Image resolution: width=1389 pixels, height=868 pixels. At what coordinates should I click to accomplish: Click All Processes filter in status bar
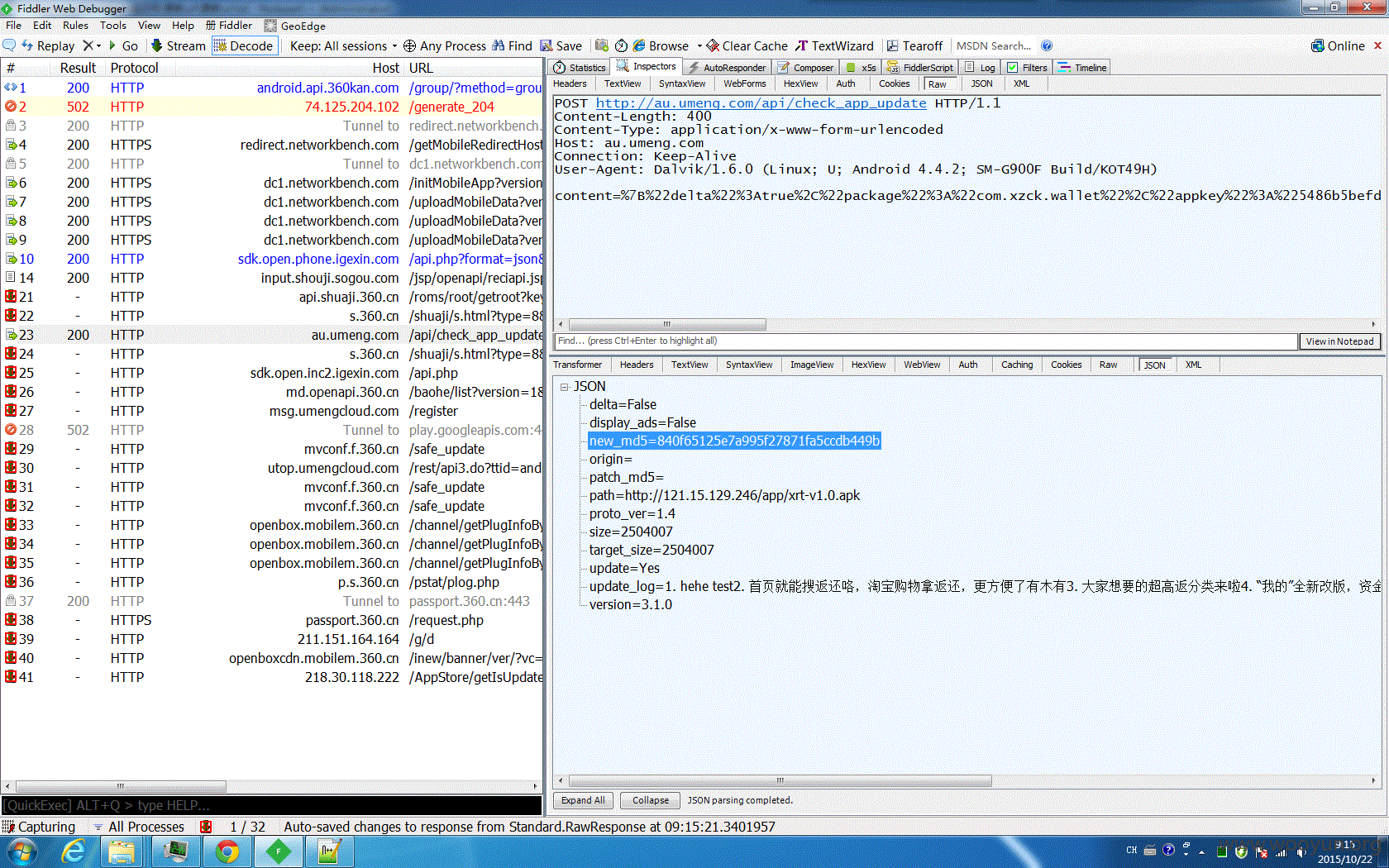(x=139, y=827)
